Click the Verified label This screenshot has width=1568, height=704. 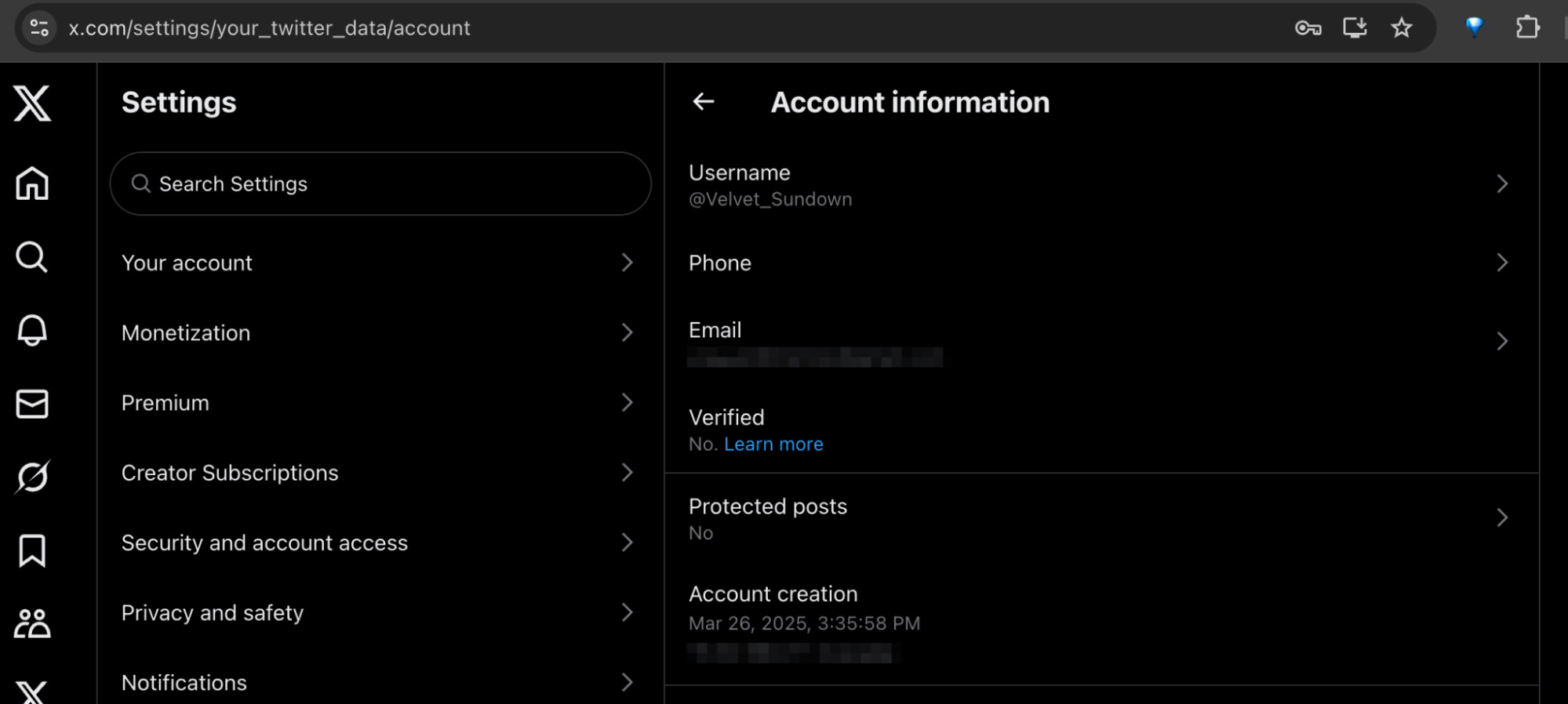click(726, 417)
